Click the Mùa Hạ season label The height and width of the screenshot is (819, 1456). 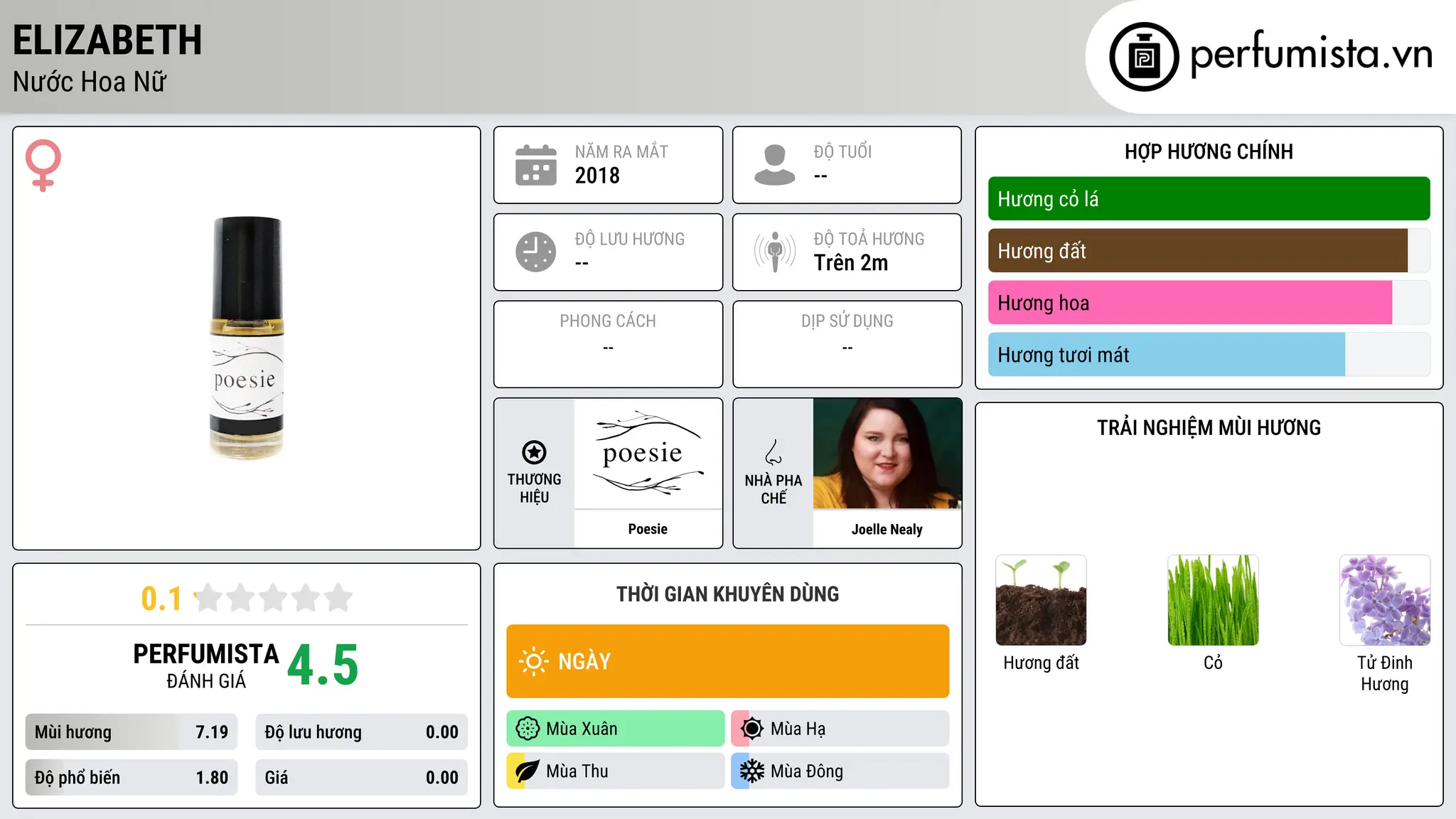tap(798, 729)
